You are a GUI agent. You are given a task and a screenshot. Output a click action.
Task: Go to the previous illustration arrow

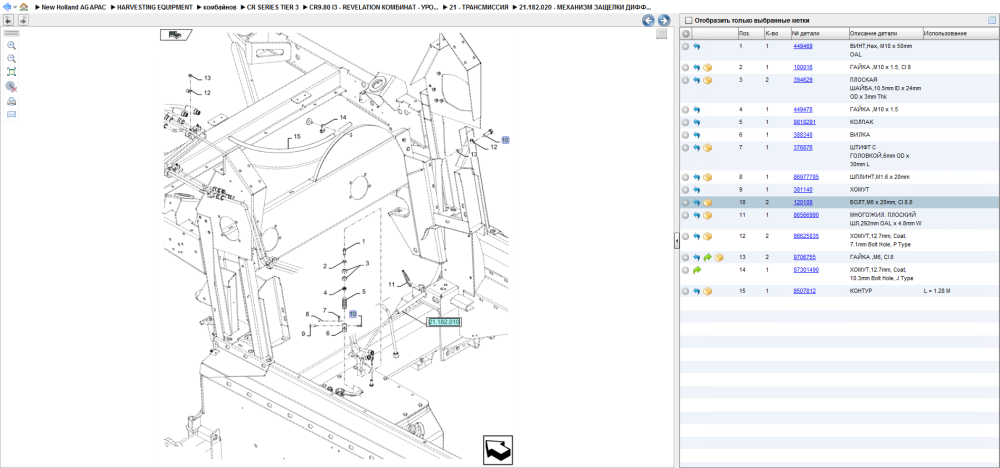pos(648,20)
